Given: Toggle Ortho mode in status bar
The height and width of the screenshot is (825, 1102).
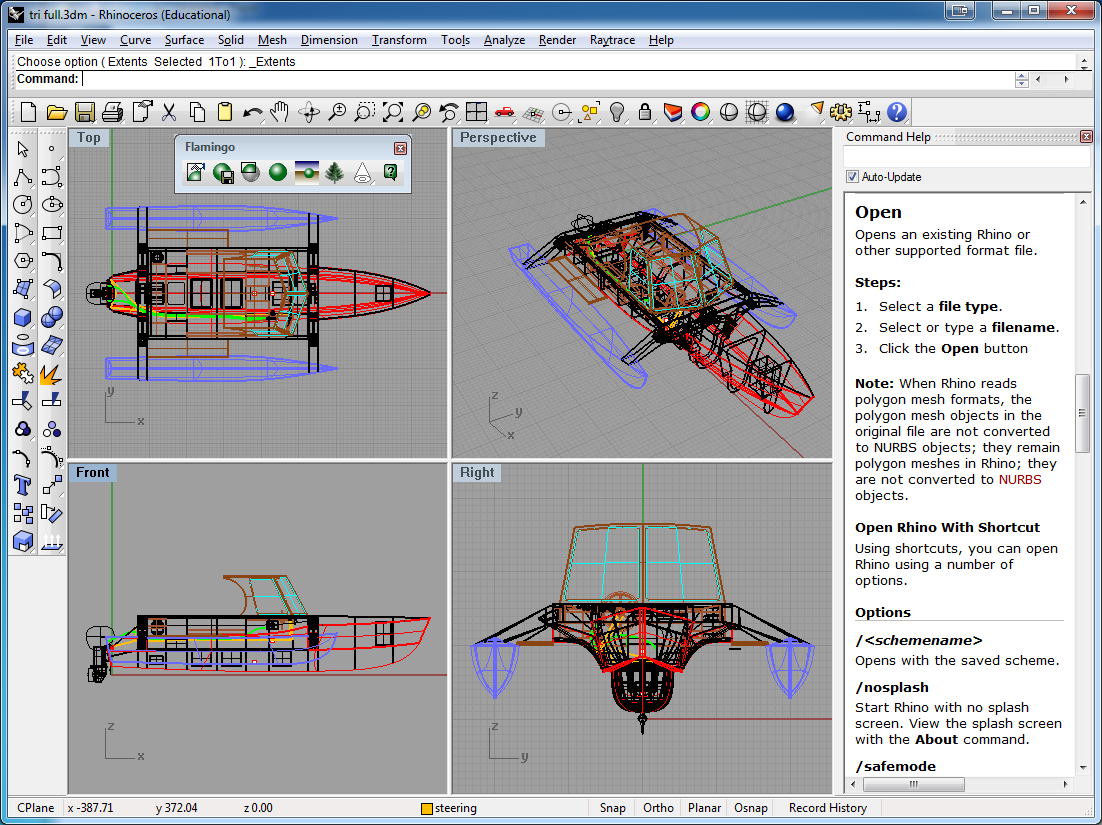Looking at the screenshot, I should [658, 808].
